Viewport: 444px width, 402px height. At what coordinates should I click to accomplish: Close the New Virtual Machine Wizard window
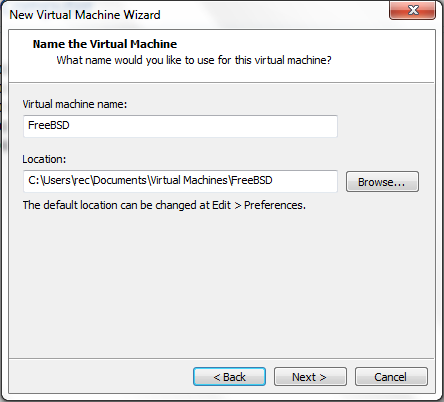point(412,10)
